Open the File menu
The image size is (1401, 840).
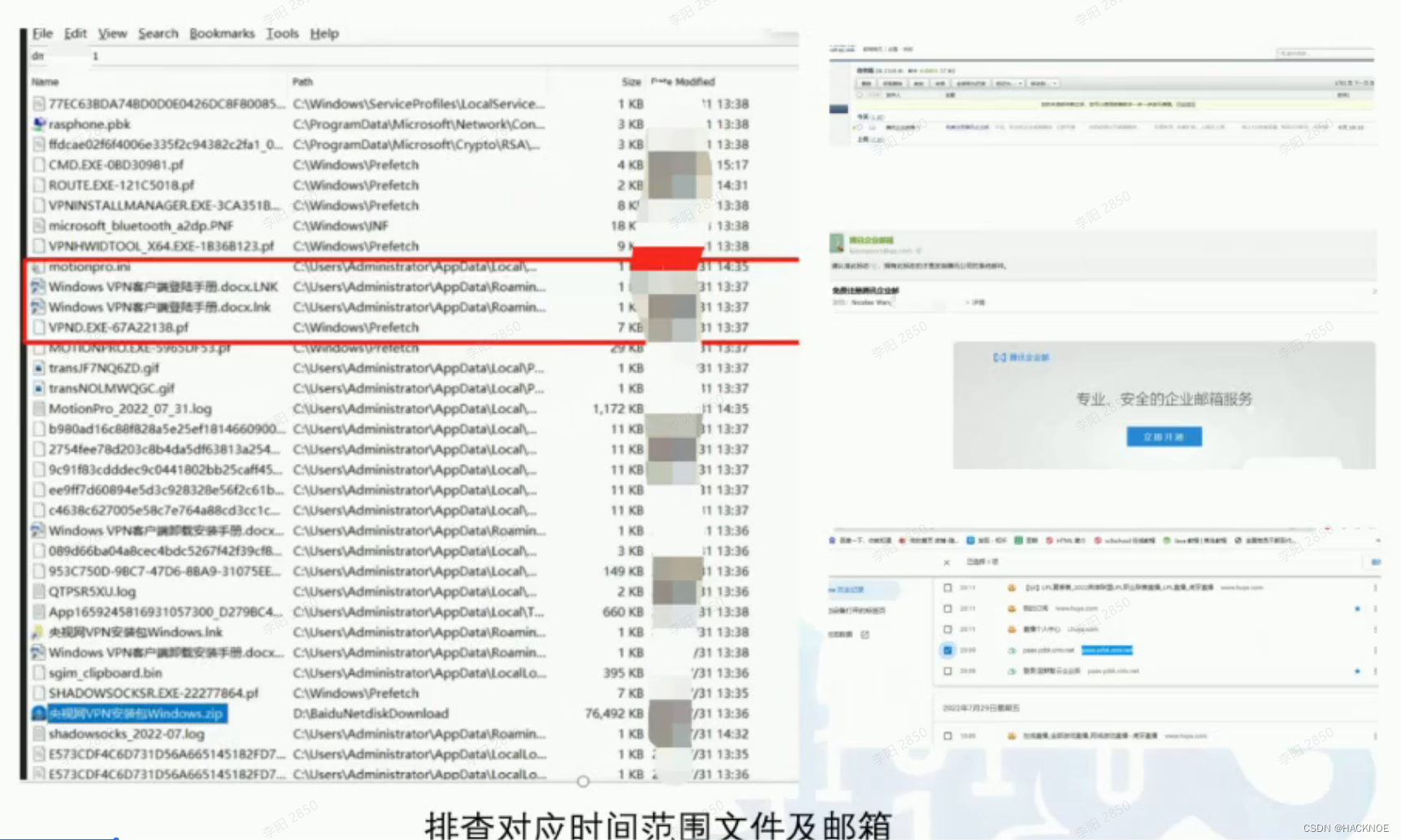point(42,33)
